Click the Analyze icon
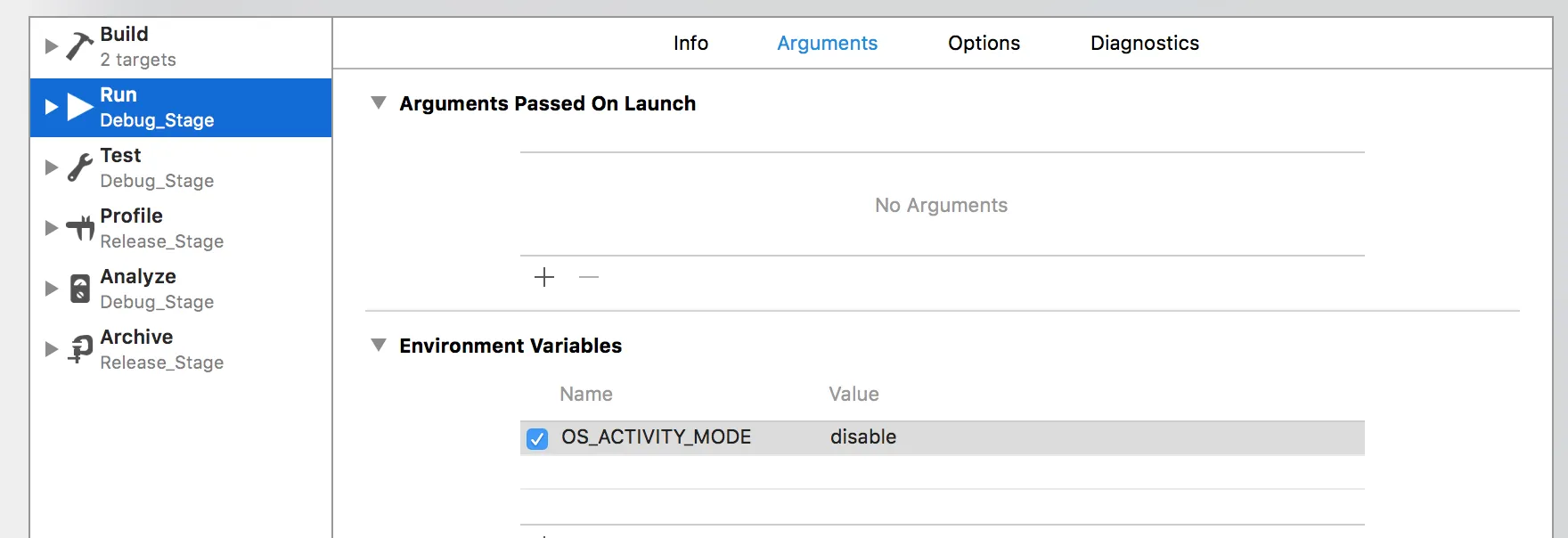This screenshot has height=538, width=1568. coord(80,289)
